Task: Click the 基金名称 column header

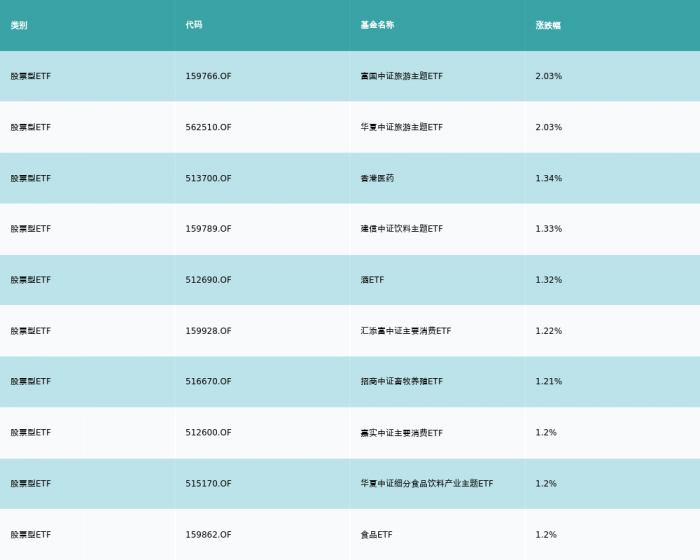Action: 377,25
